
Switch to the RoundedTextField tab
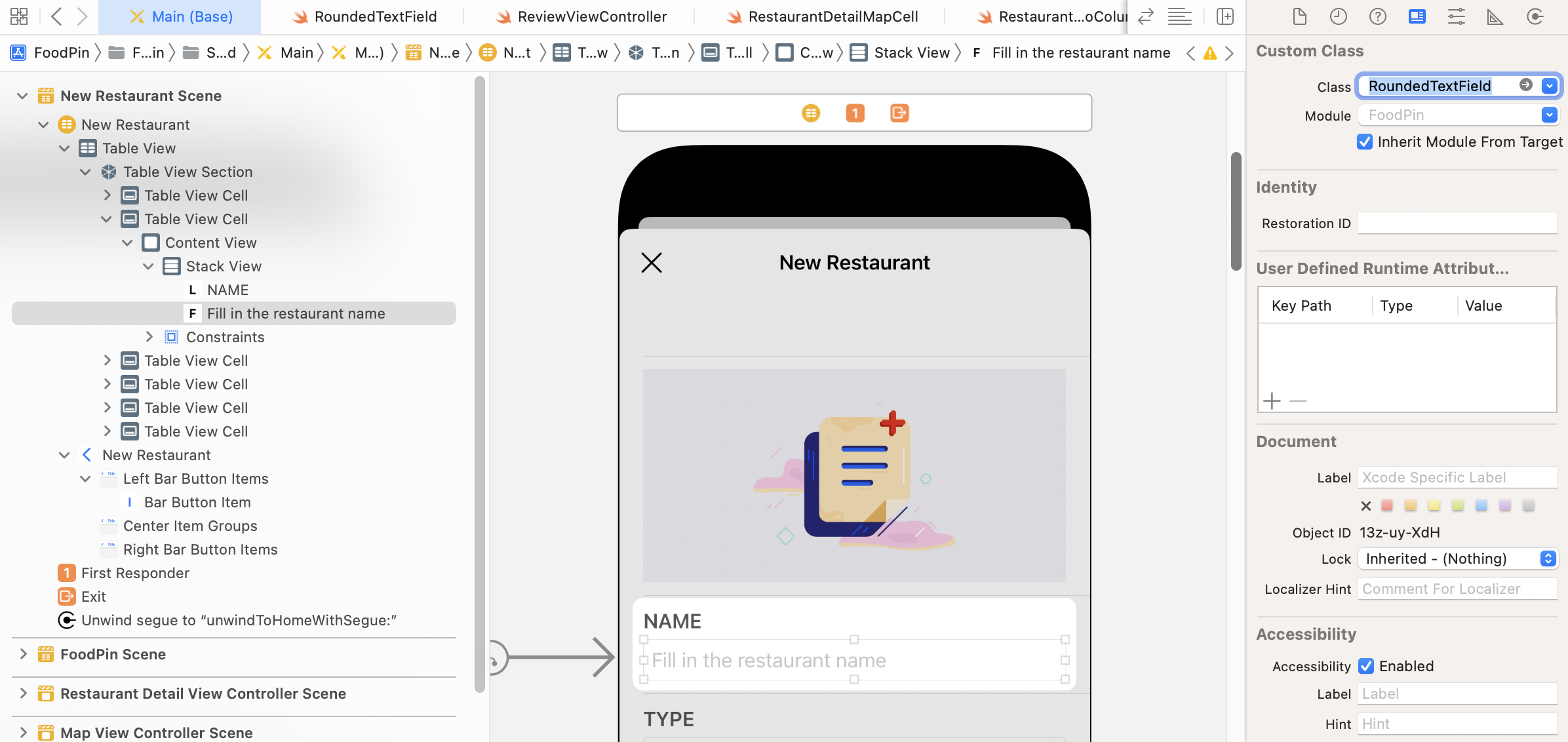[x=365, y=16]
